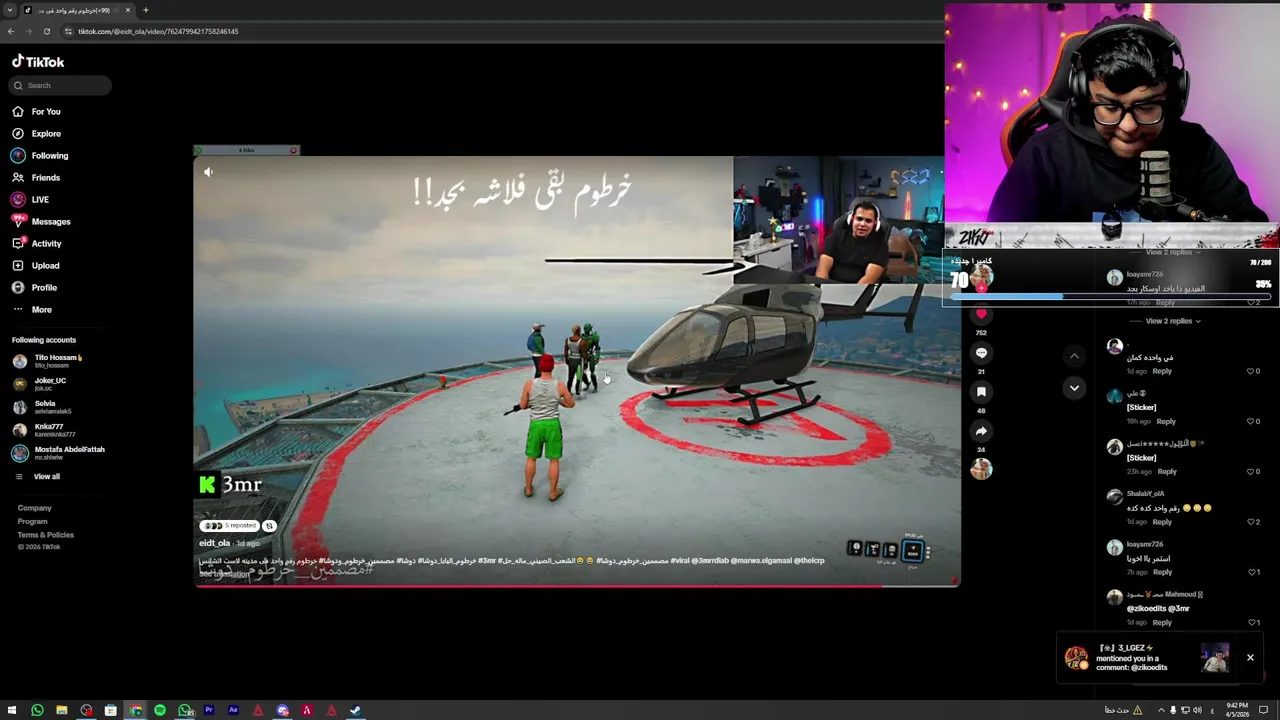Screen dimensions: 1280x720
Task: Reply to the 'في واحده كمان' comment
Action: click(1161, 371)
